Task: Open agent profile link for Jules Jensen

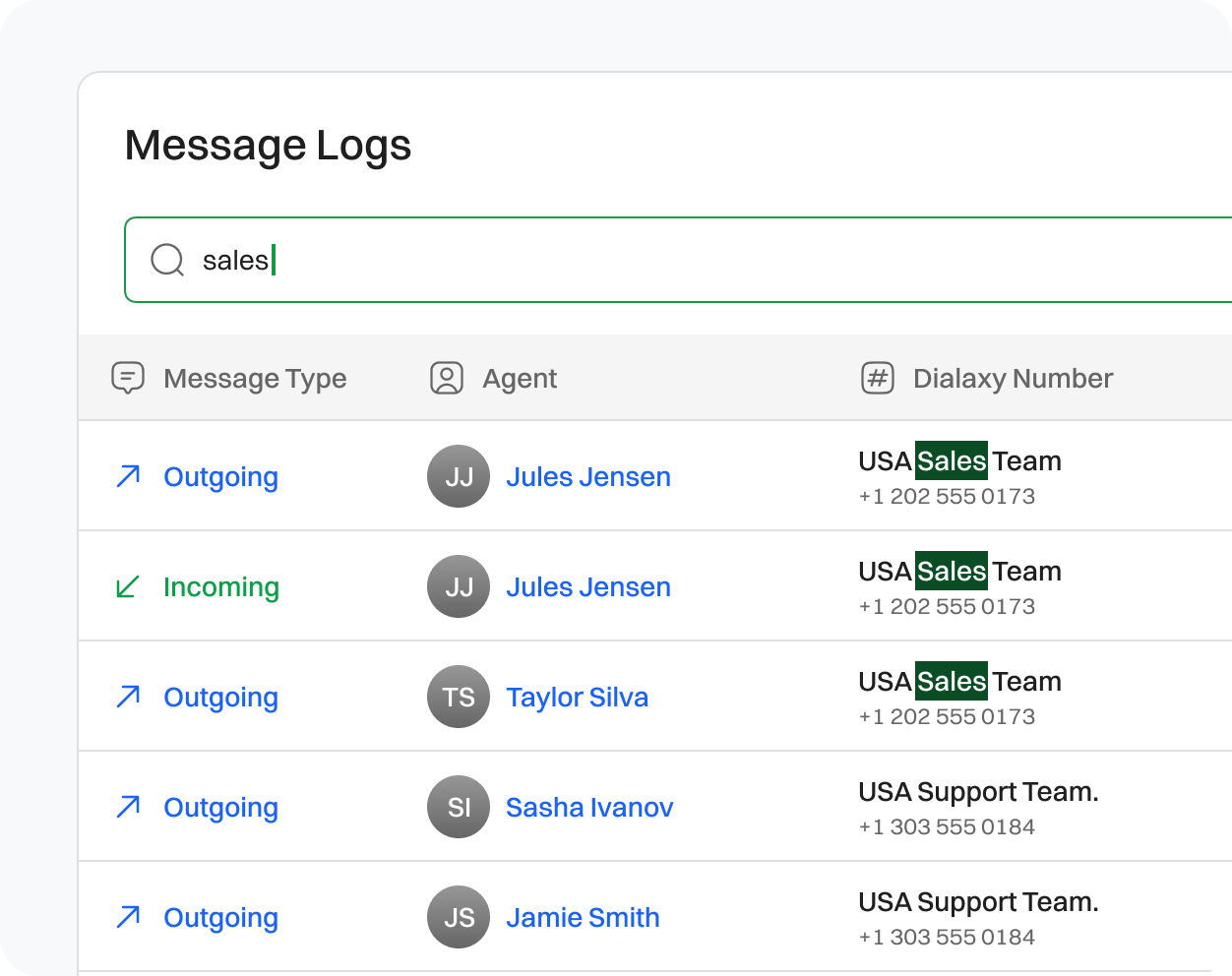Action: tap(588, 476)
